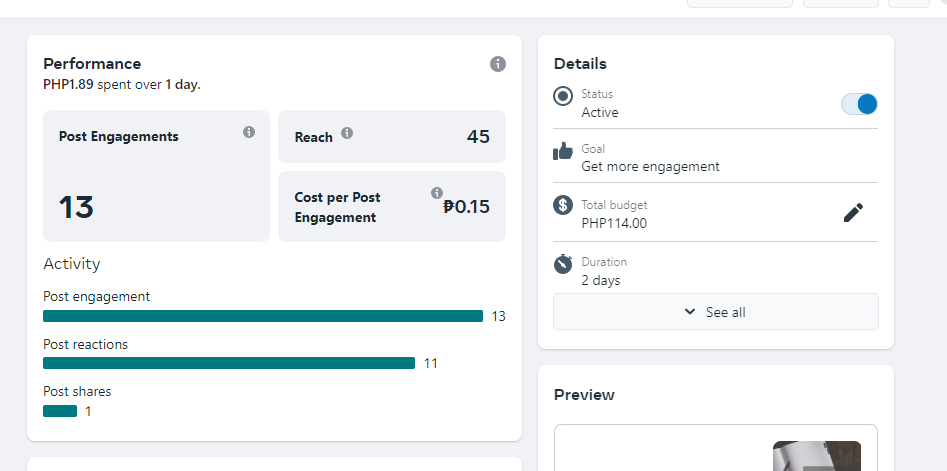Select the Reach metric card
947x471 pixels.
pos(392,137)
